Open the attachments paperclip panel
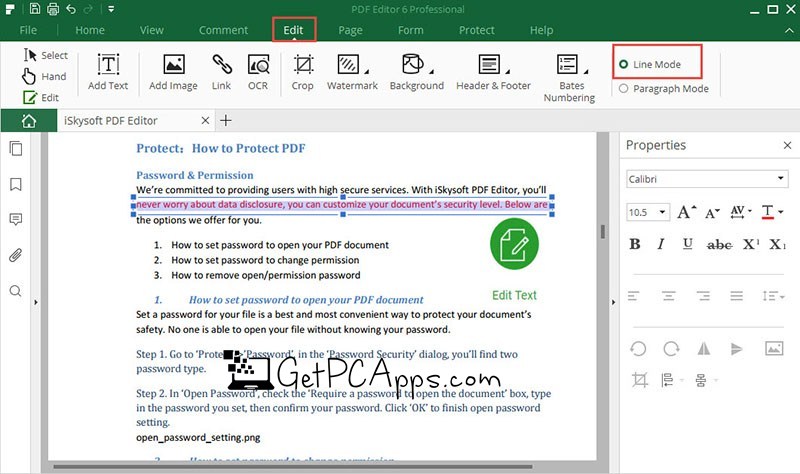This screenshot has width=800, height=474. click(x=15, y=255)
